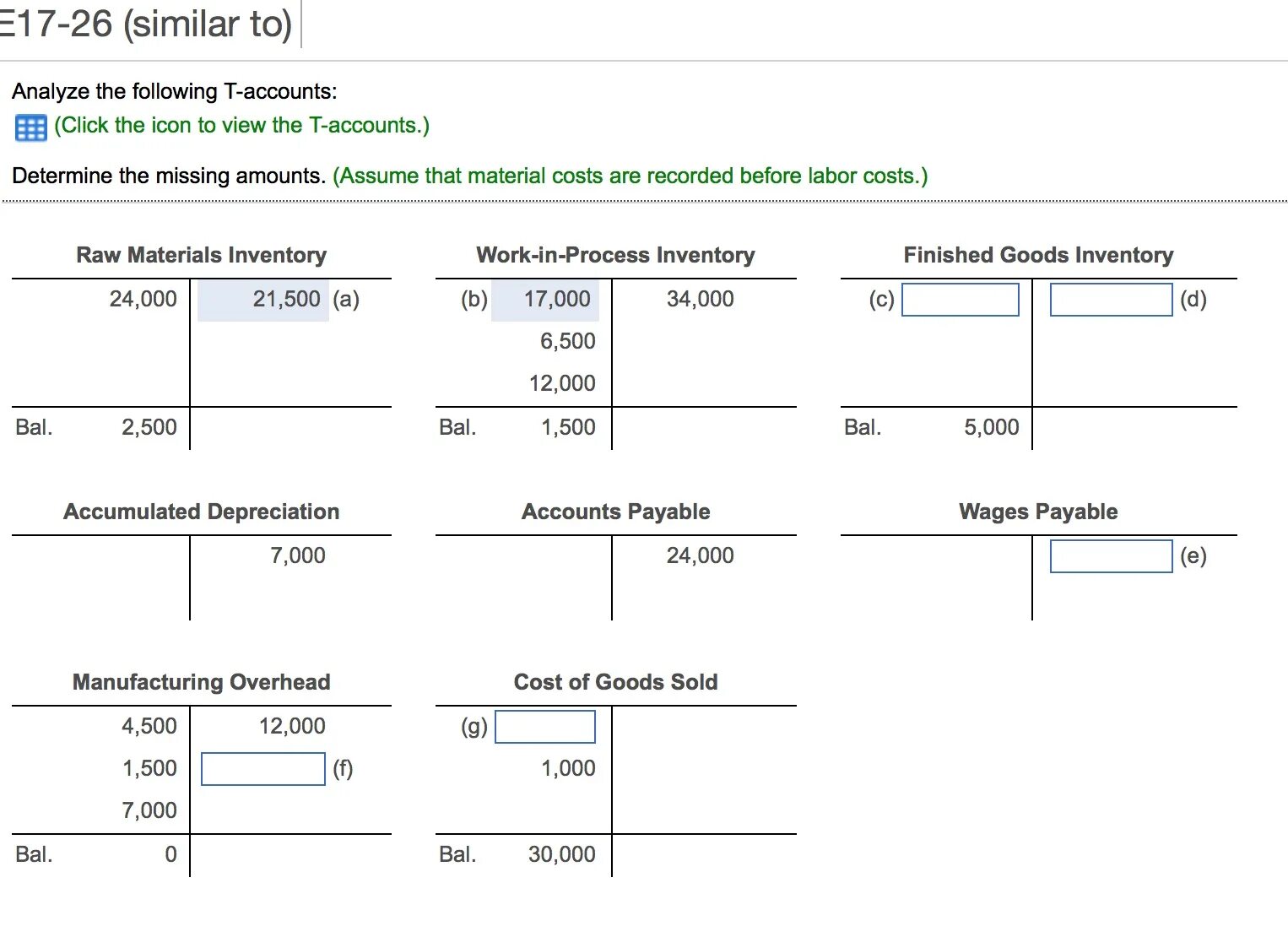Click the E17-26 (similar to) title
The image size is (1288, 937).
coord(147,24)
